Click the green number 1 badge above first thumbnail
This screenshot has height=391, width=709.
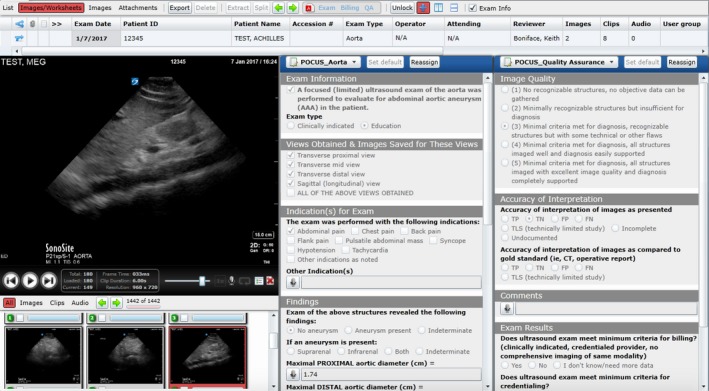point(10,318)
